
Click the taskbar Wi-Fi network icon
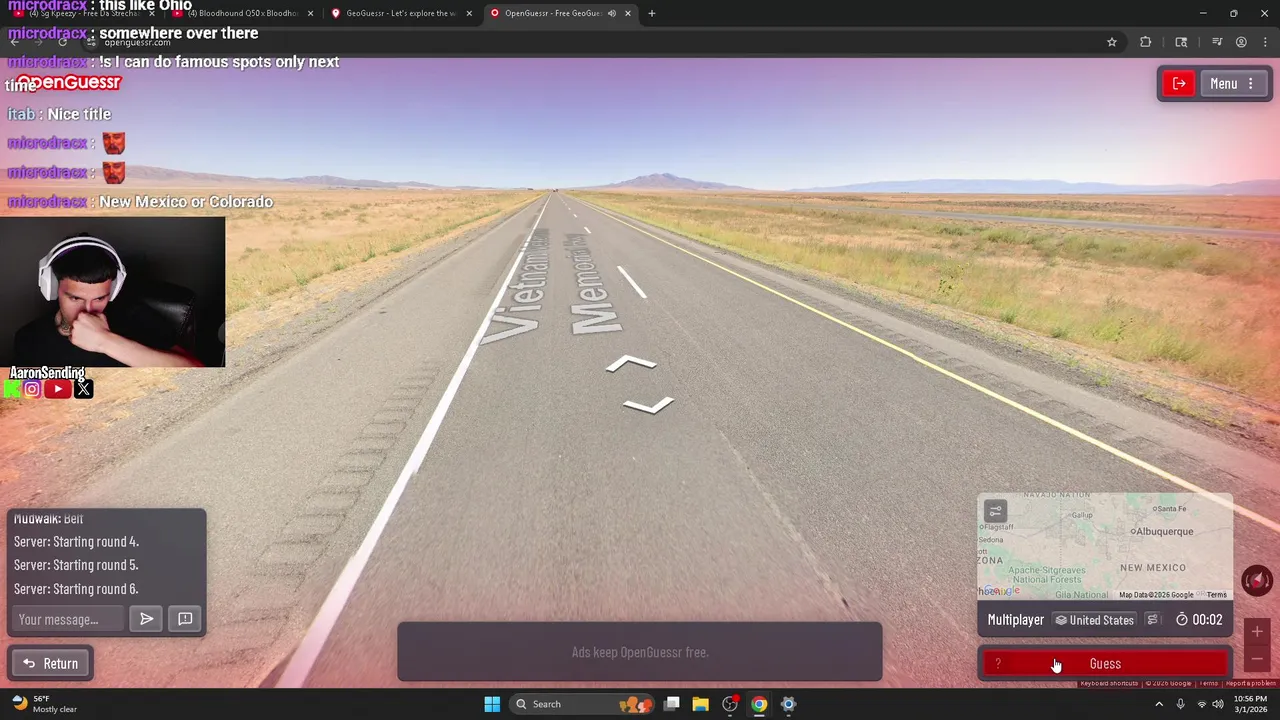(x=1201, y=704)
